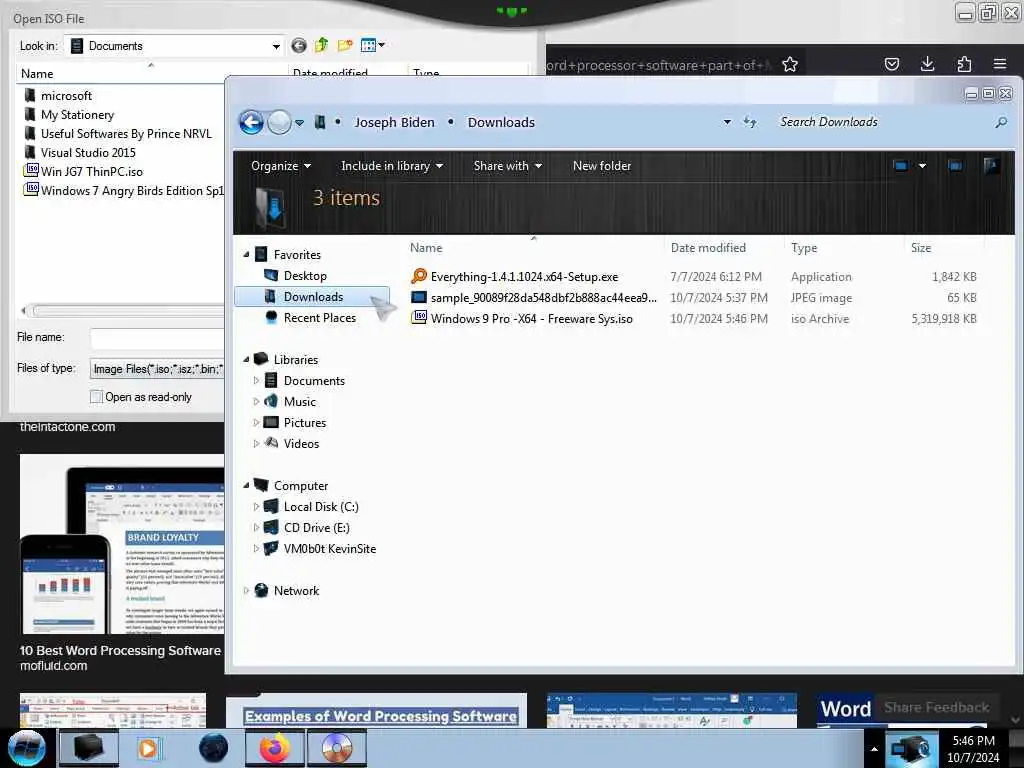The image size is (1024, 768).
Task: Select Everything-1.4.1.1024.x64-Setup.exe file
Action: point(524,277)
